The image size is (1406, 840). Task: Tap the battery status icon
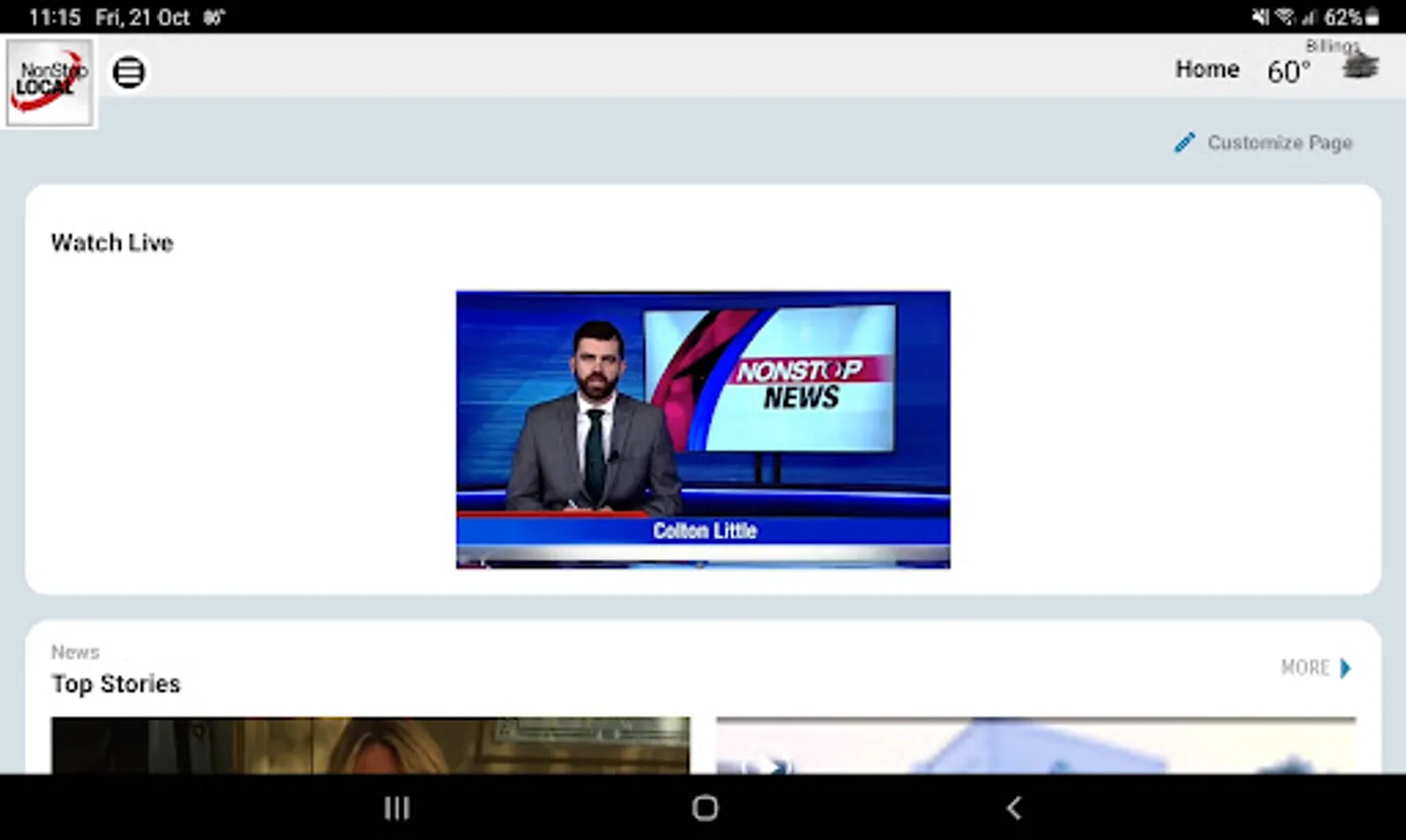click(1372, 17)
